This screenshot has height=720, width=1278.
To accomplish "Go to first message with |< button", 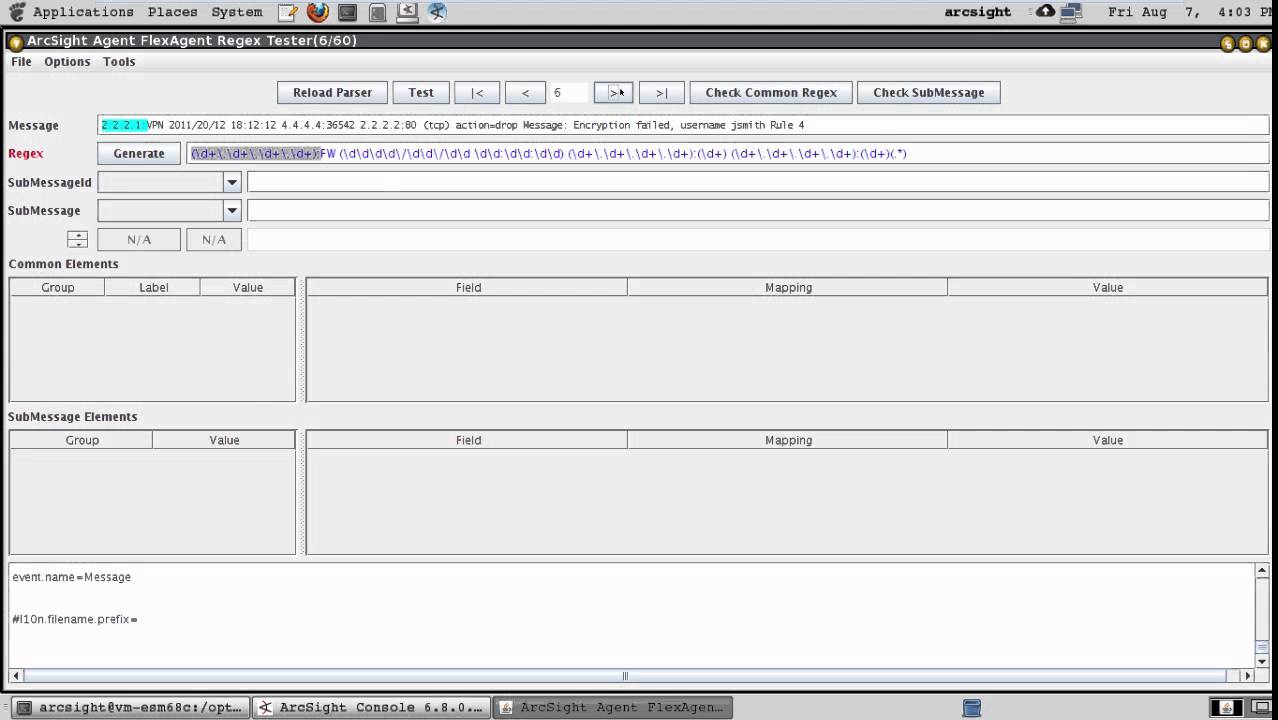I will click(477, 92).
